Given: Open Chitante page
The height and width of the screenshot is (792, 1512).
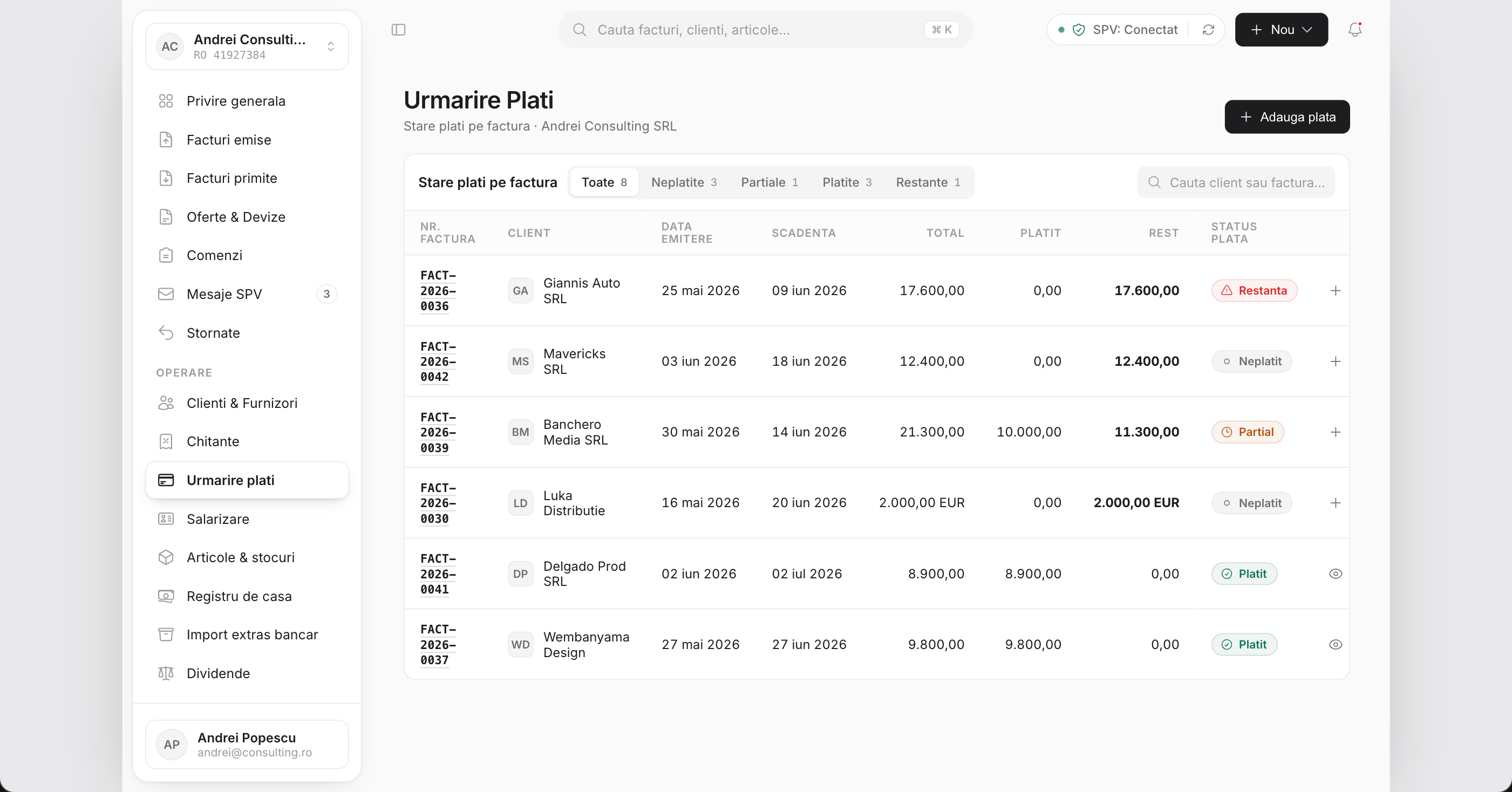Looking at the screenshot, I should point(247,441).
